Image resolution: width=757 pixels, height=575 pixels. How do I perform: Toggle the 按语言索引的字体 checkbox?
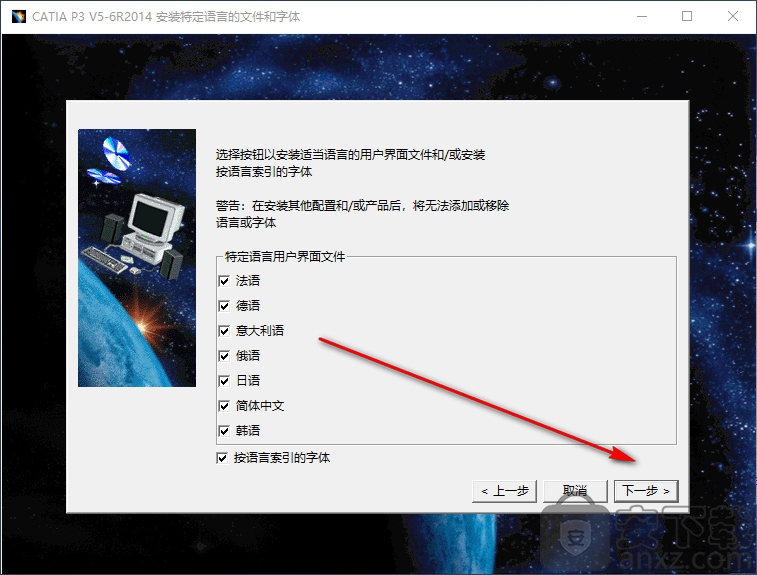[x=222, y=458]
